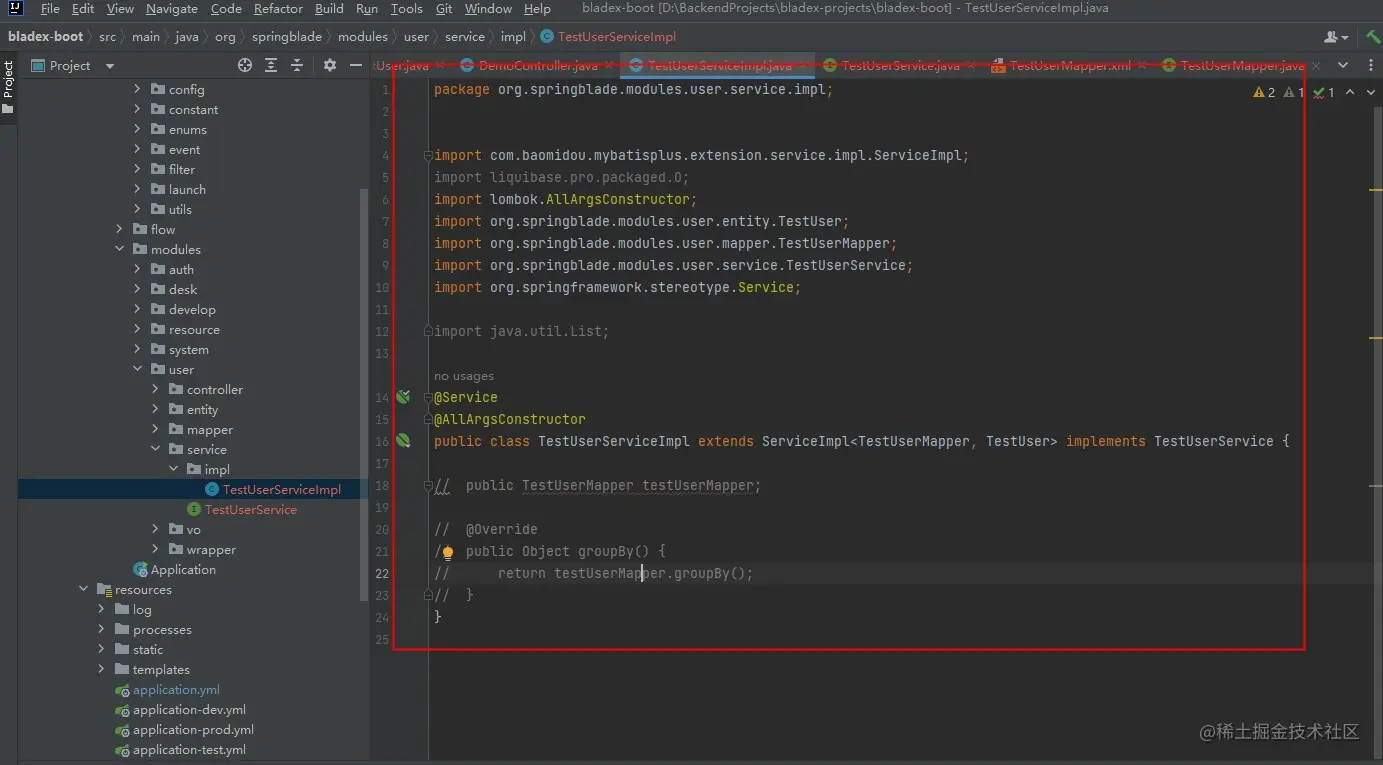Open the editor tabs kebab menu
The height and width of the screenshot is (765, 1383).
(x=1369, y=65)
